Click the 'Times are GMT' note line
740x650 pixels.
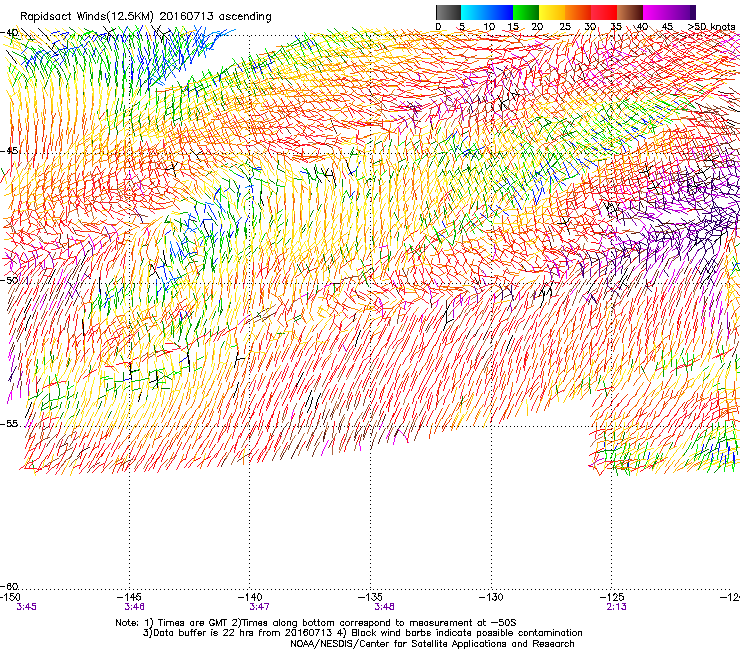(x=316, y=623)
